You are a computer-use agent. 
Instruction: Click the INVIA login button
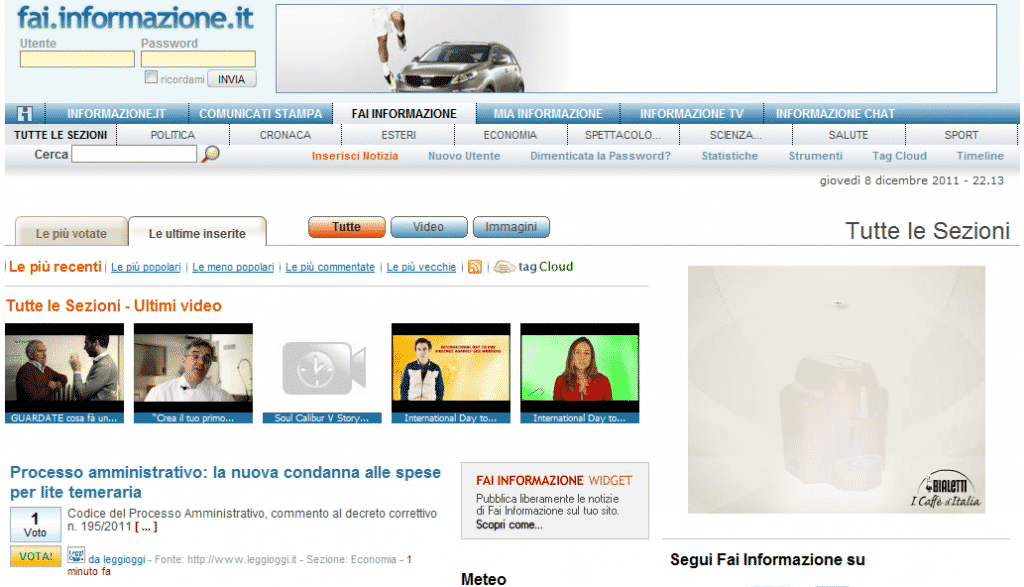coord(232,79)
